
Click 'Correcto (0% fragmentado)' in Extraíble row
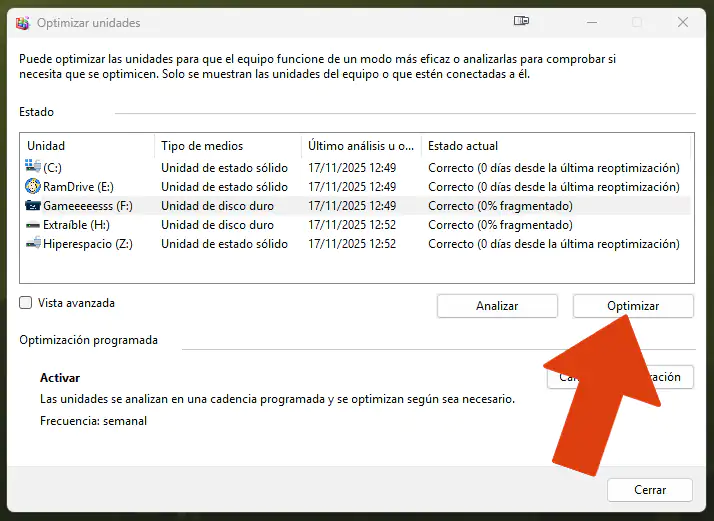(x=500, y=225)
